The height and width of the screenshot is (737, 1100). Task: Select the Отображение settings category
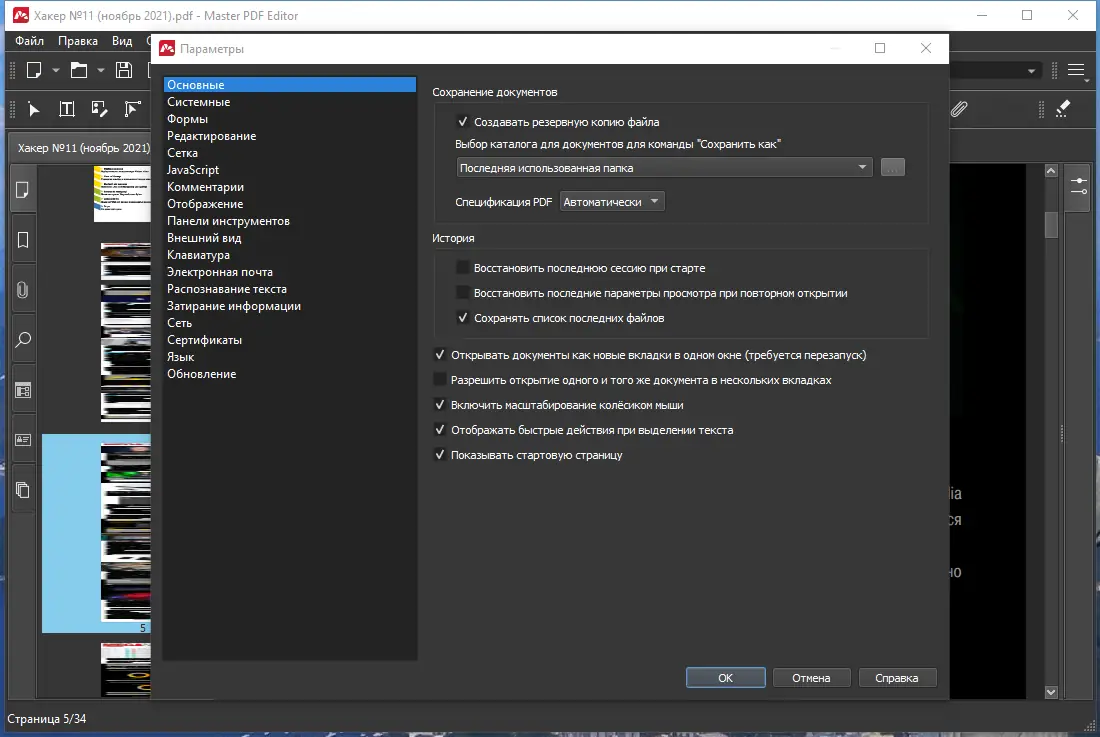[x=290, y=204]
